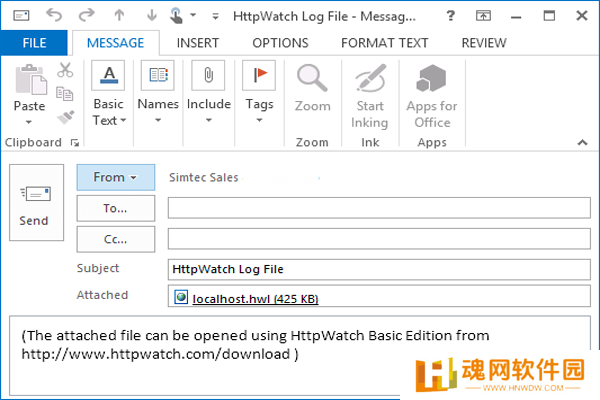This screenshot has width=600, height=400.
Task: Open the REVIEW tab
Action: (484, 43)
